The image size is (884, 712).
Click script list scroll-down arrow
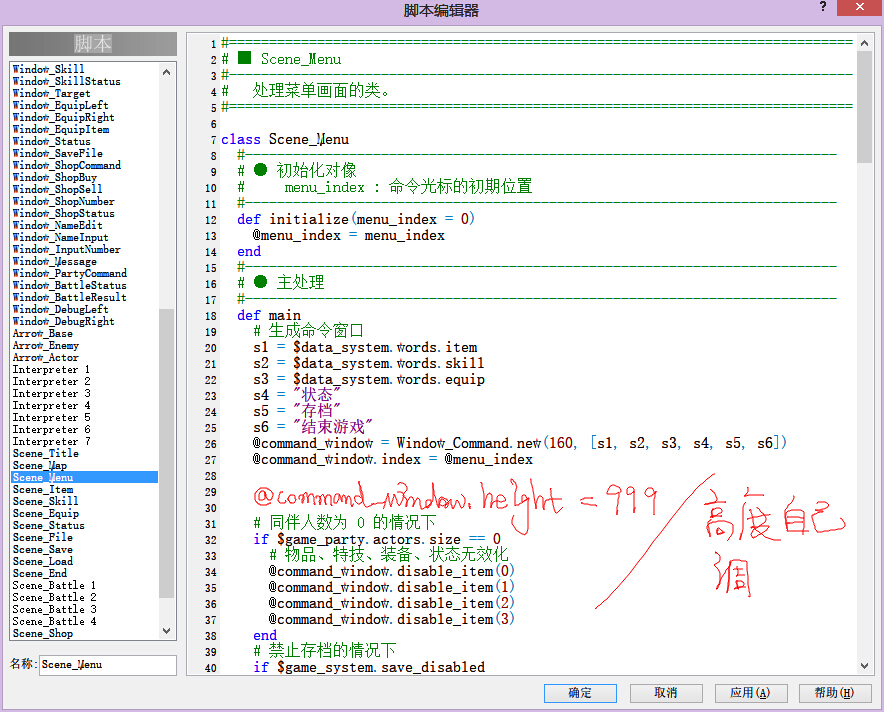(166, 631)
